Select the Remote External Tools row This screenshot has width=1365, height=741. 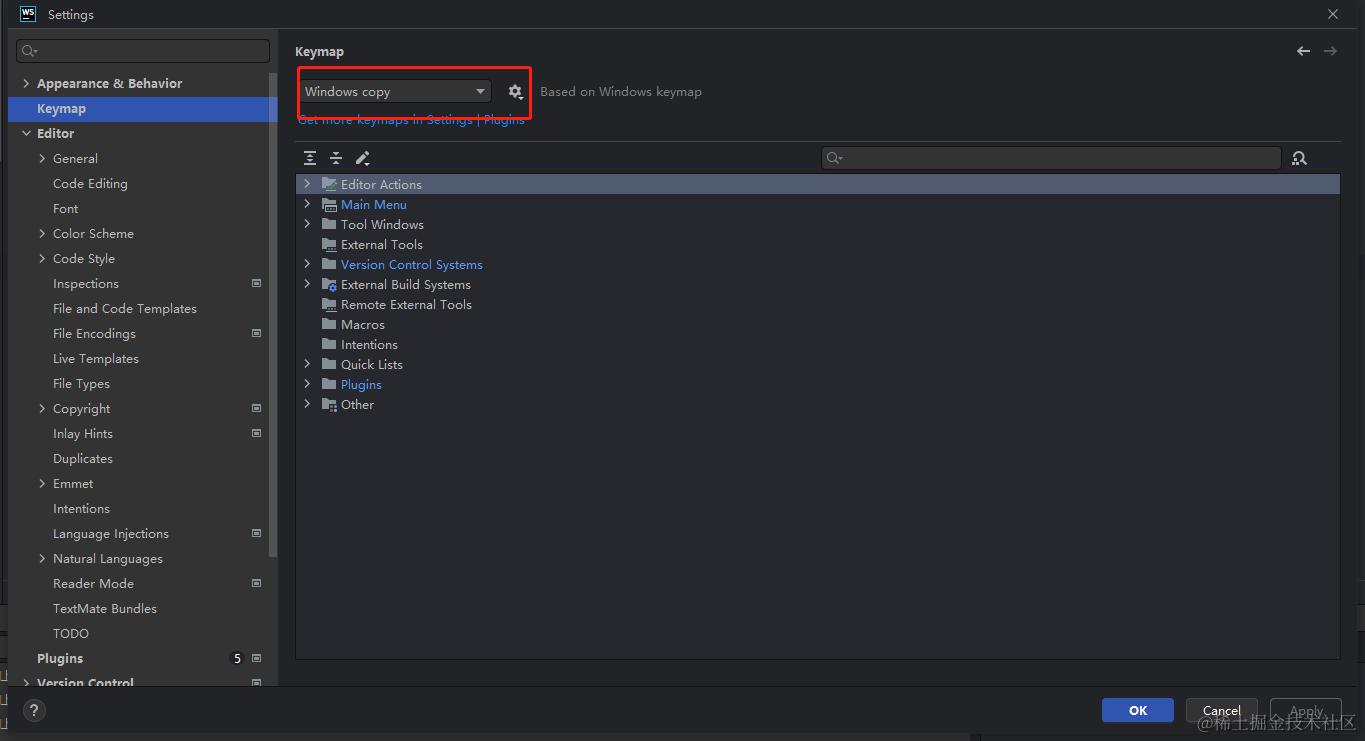pyautogui.click(x=818, y=304)
